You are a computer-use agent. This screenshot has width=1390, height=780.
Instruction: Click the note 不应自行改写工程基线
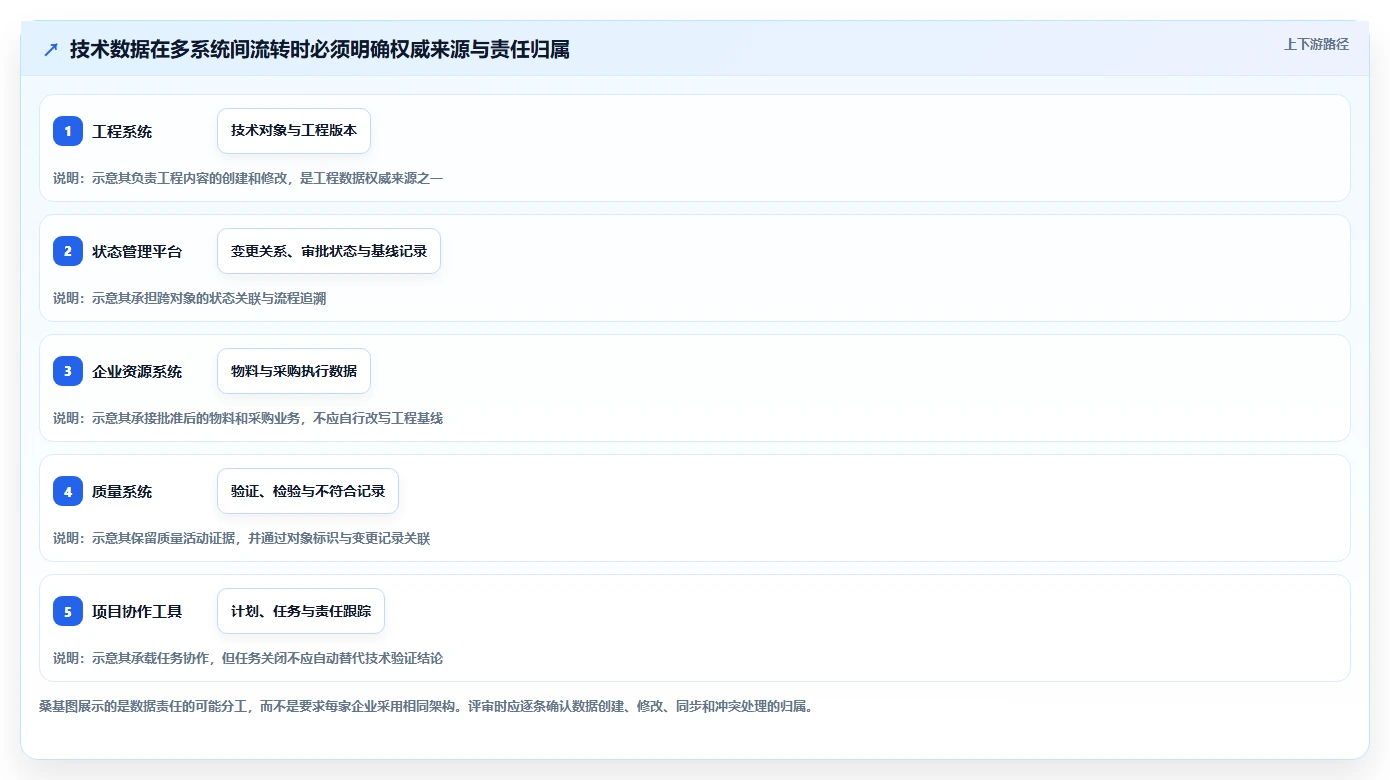(248, 418)
